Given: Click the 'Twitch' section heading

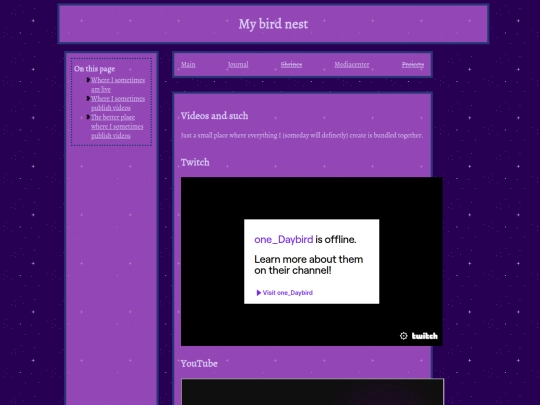Looking at the screenshot, I should 195,162.
